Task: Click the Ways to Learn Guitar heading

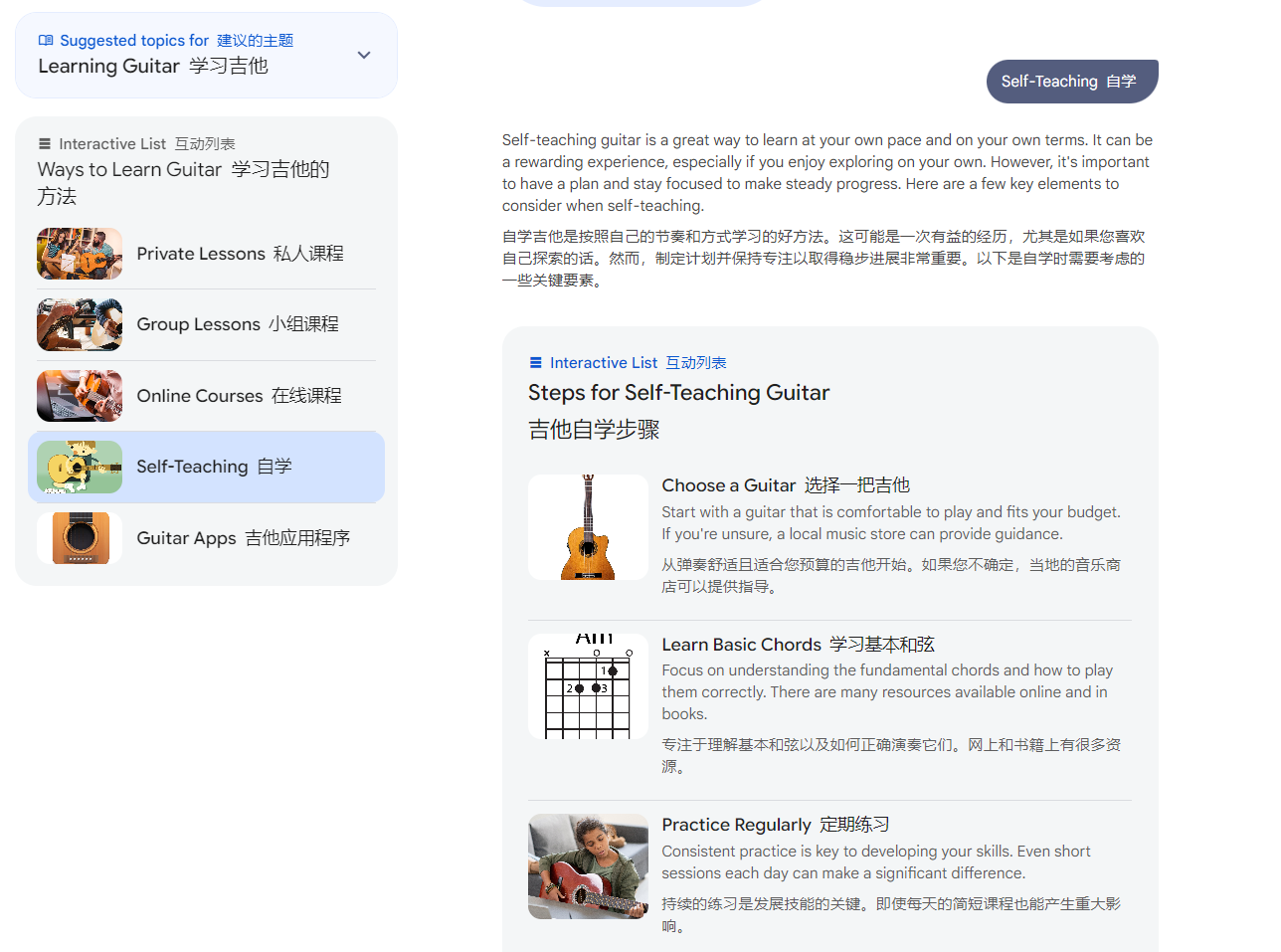Action: [183, 183]
